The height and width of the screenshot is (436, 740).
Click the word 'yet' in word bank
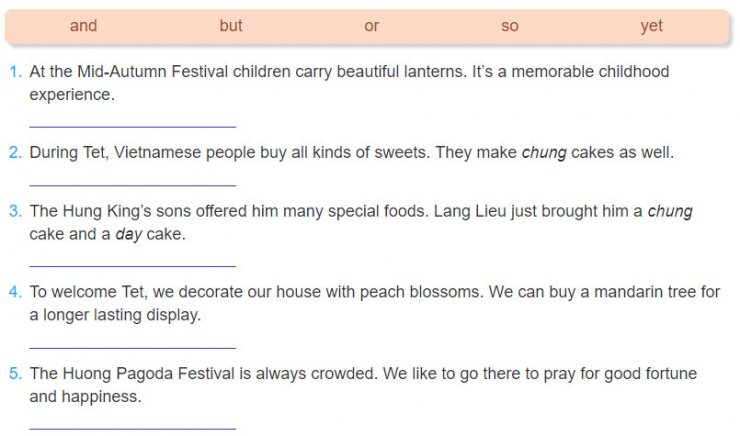pos(652,26)
